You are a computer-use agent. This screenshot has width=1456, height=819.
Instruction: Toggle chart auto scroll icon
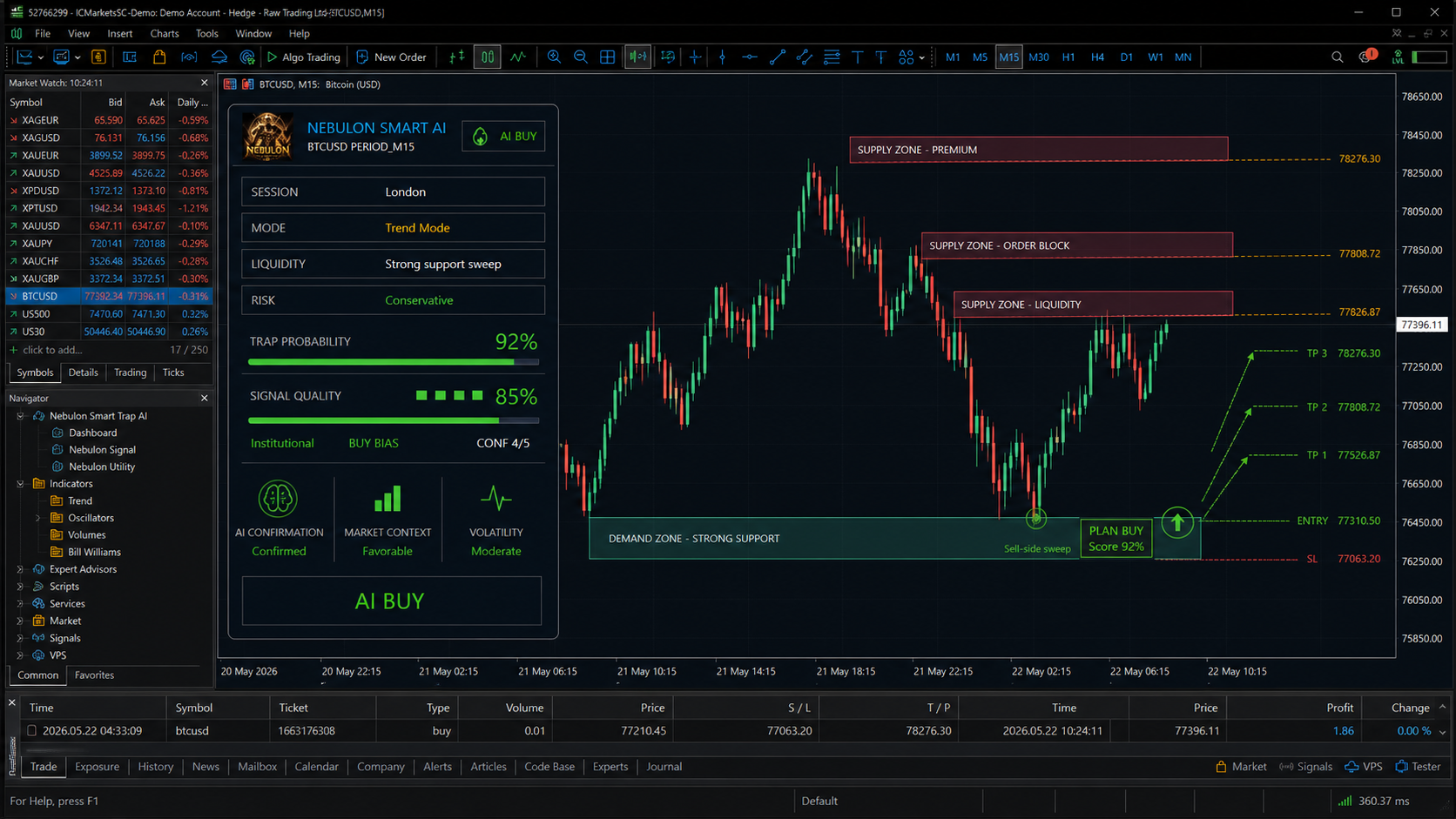point(637,57)
